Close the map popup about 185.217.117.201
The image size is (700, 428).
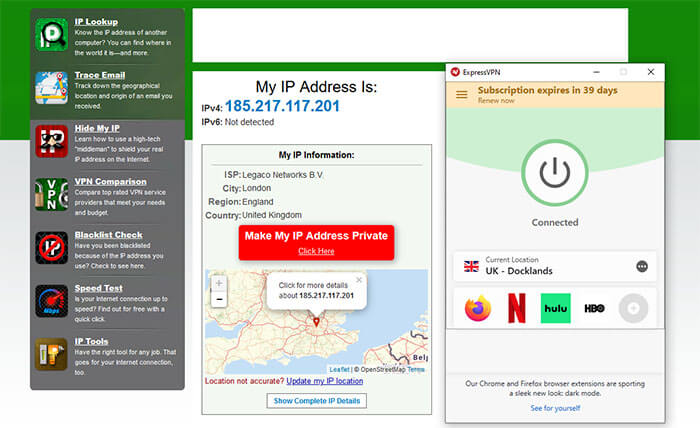pos(359,280)
